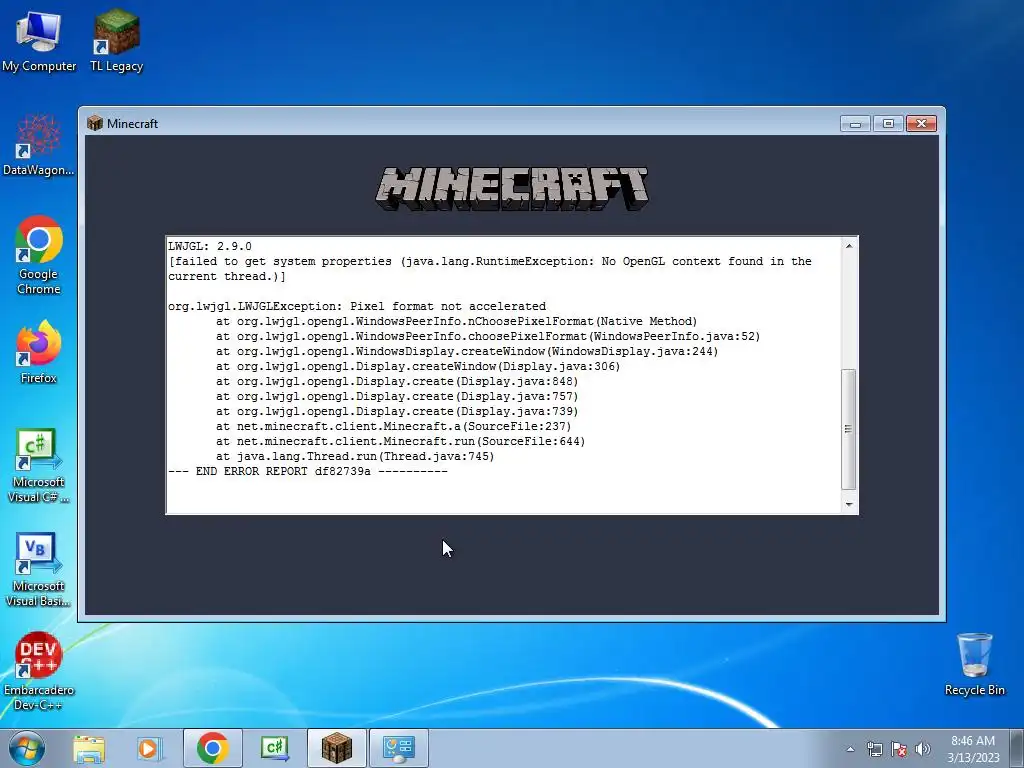Image resolution: width=1024 pixels, height=768 pixels.
Task: Open Microsoft Visual Basic desktop shortcut
Action: pos(39,570)
